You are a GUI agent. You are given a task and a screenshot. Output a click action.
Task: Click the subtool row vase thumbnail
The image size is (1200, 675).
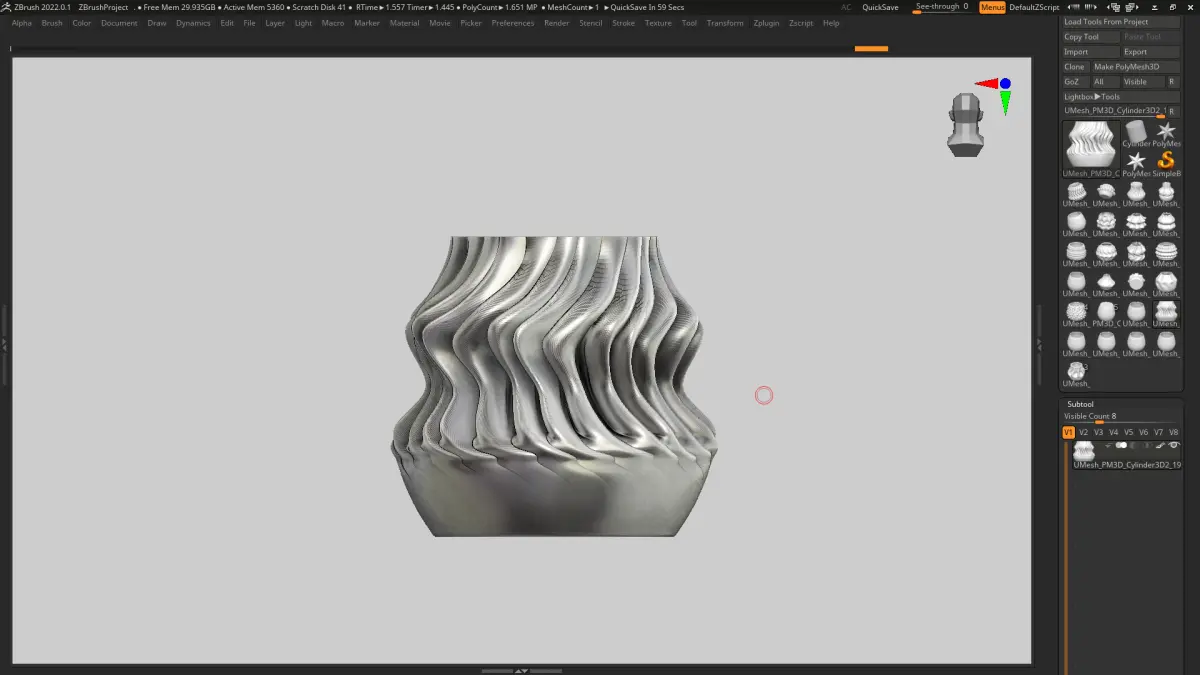click(1084, 451)
